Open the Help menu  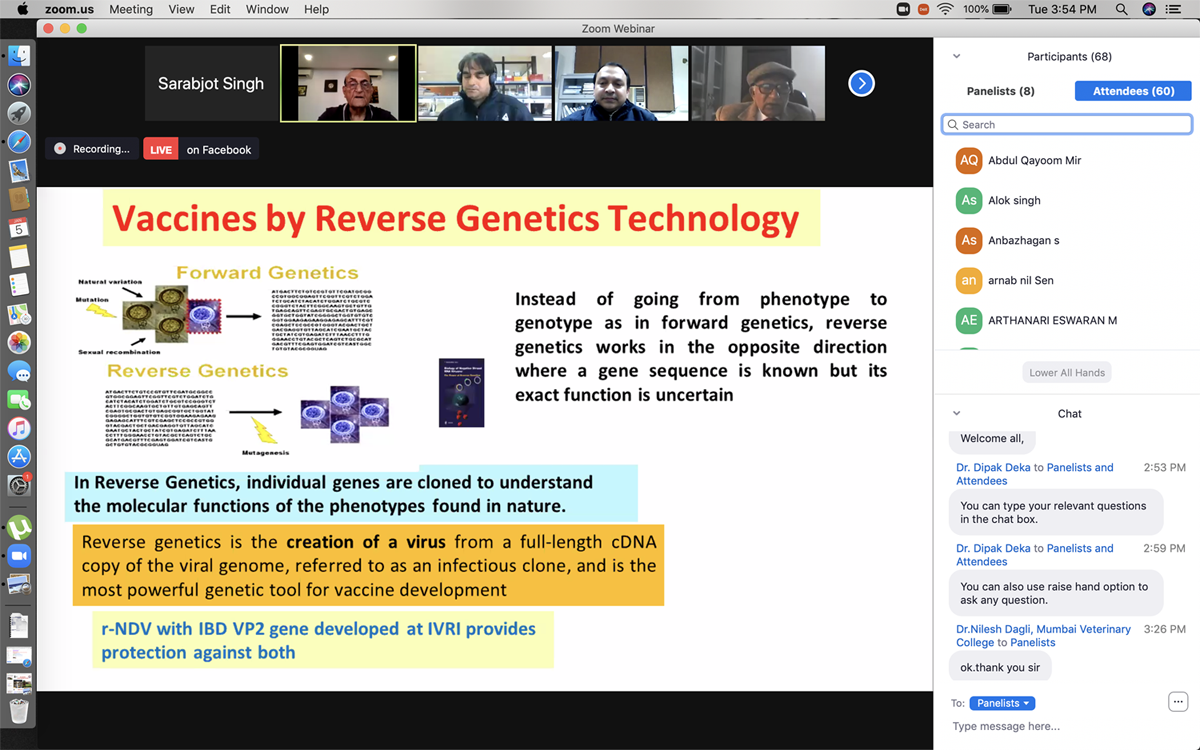(316, 9)
